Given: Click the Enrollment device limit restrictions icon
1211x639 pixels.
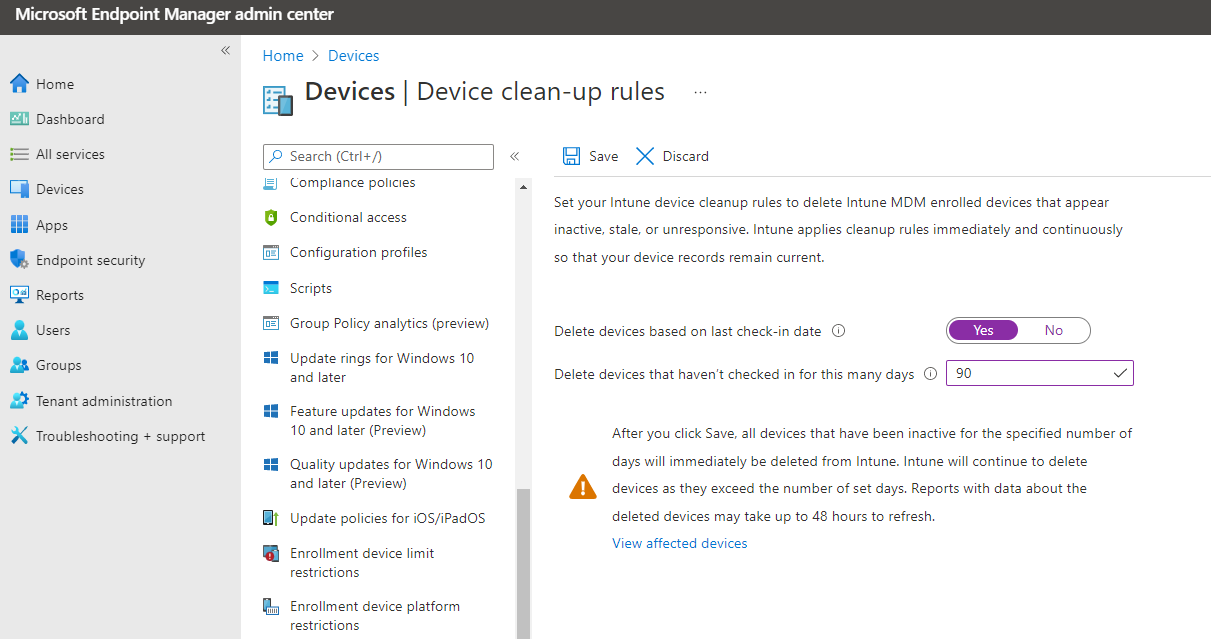Looking at the screenshot, I should pyautogui.click(x=270, y=553).
